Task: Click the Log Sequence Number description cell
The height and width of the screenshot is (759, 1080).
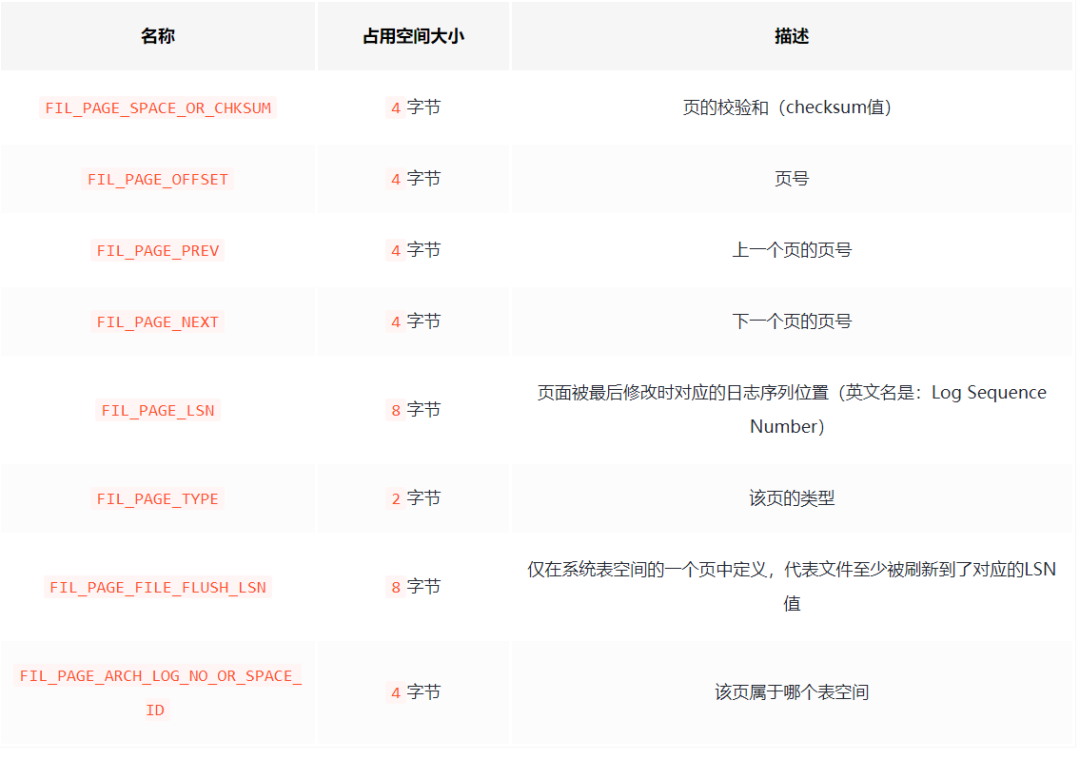Action: [790, 410]
